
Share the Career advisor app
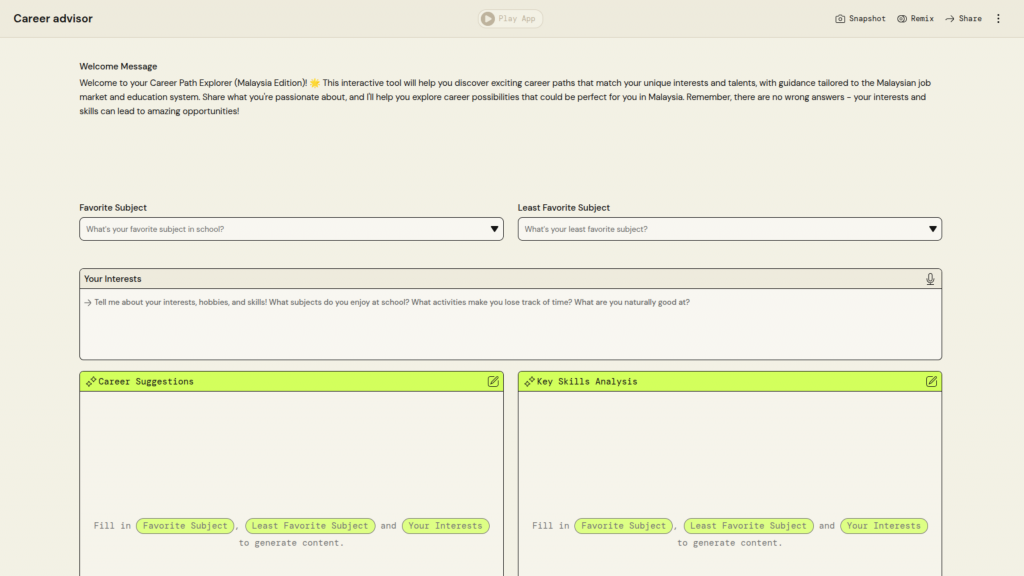[x=963, y=19]
